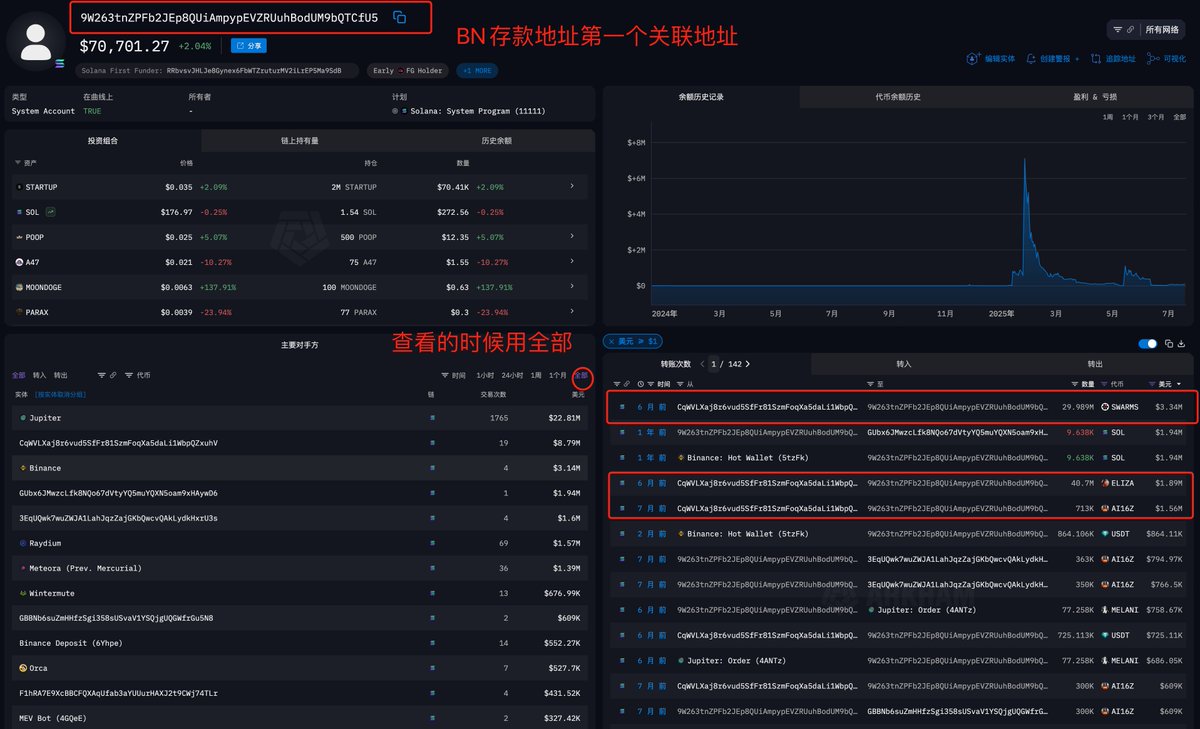The width and height of the screenshot is (1200, 729).
Task: Set chart range to 3个月
Action: [x=1155, y=117]
